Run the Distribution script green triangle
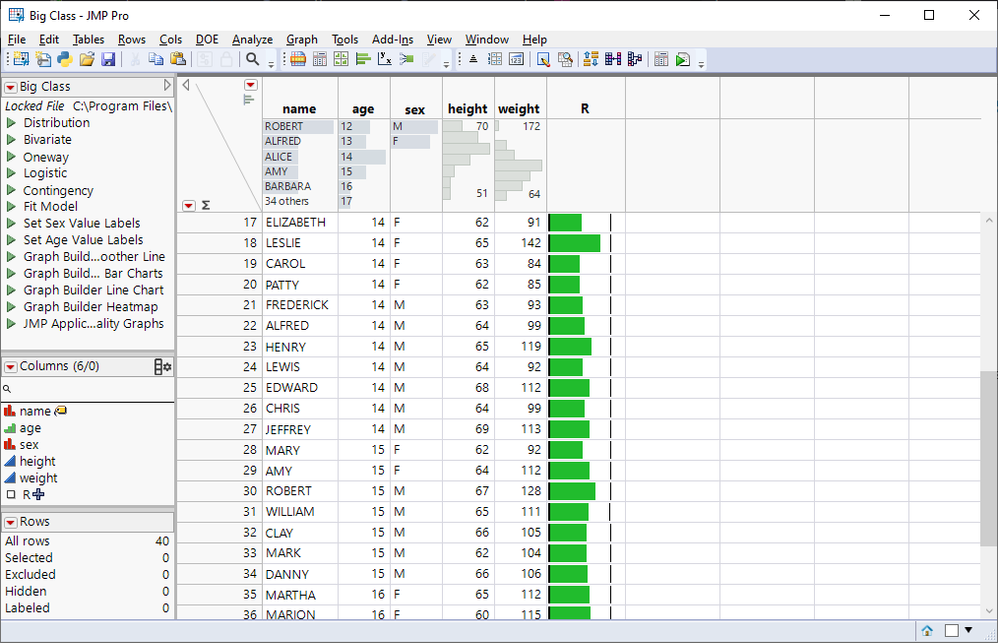The height and width of the screenshot is (643, 998). (x=12, y=123)
